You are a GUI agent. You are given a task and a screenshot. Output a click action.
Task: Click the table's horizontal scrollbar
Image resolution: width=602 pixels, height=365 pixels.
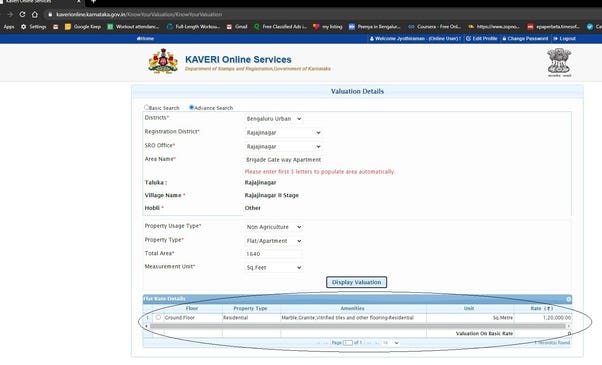click(x=357, y=326)
